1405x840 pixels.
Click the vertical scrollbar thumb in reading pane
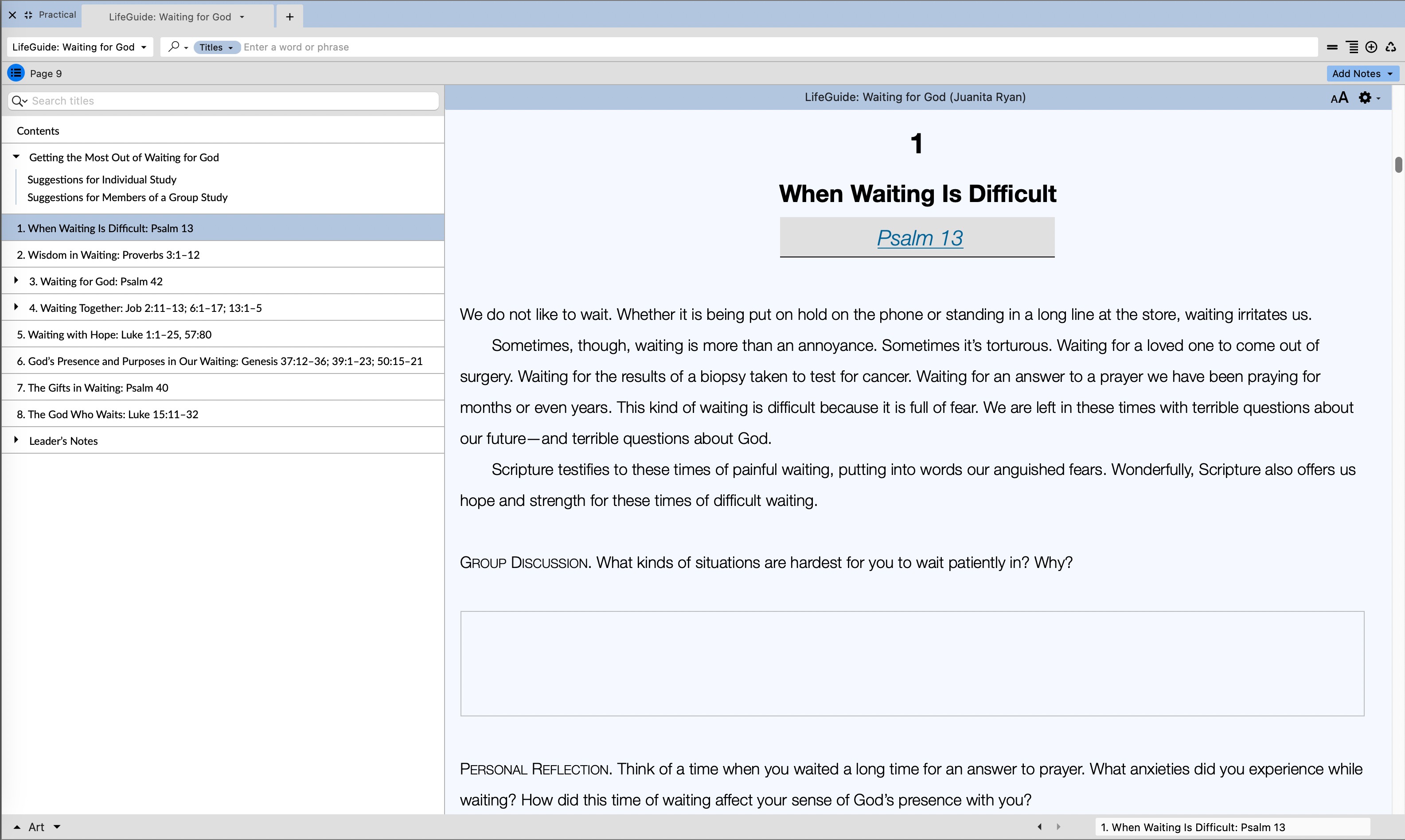(1398, 165)
